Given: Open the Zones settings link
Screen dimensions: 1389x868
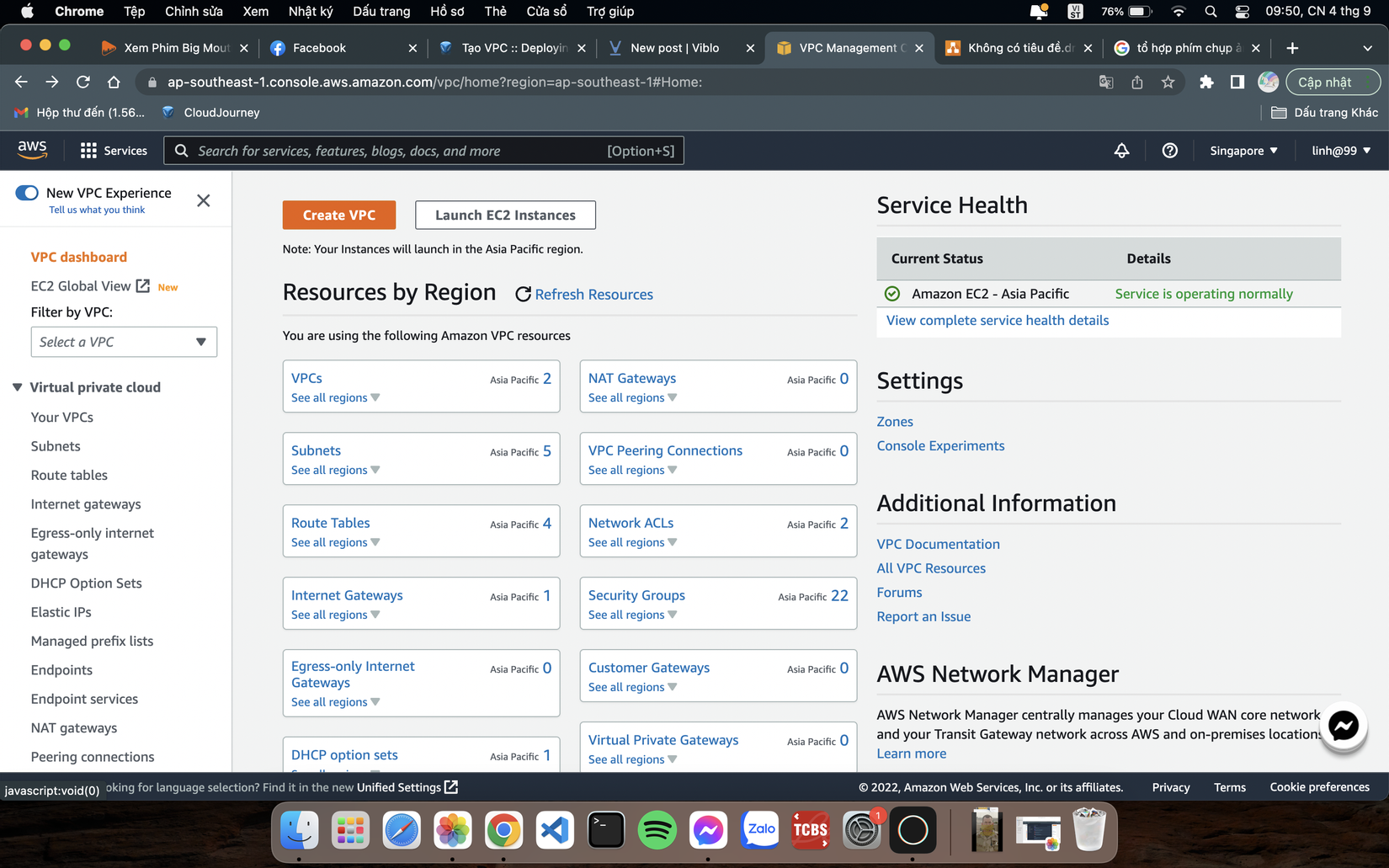Looking at the screenshot, I should [894, 421].
